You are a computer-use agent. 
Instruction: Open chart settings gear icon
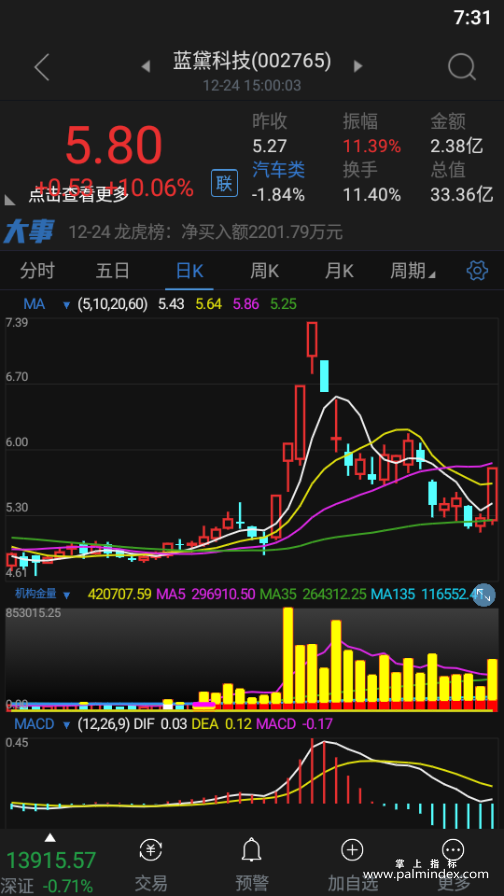click(477, 270)
